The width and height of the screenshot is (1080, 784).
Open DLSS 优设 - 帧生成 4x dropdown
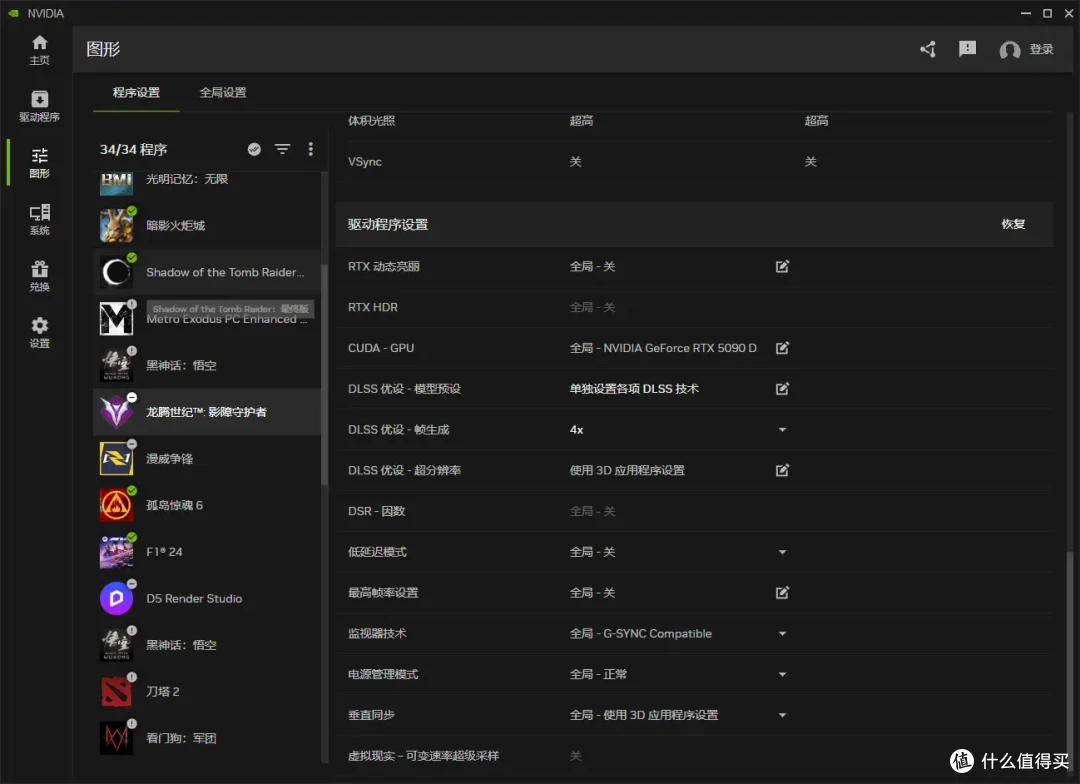(782, 430)
